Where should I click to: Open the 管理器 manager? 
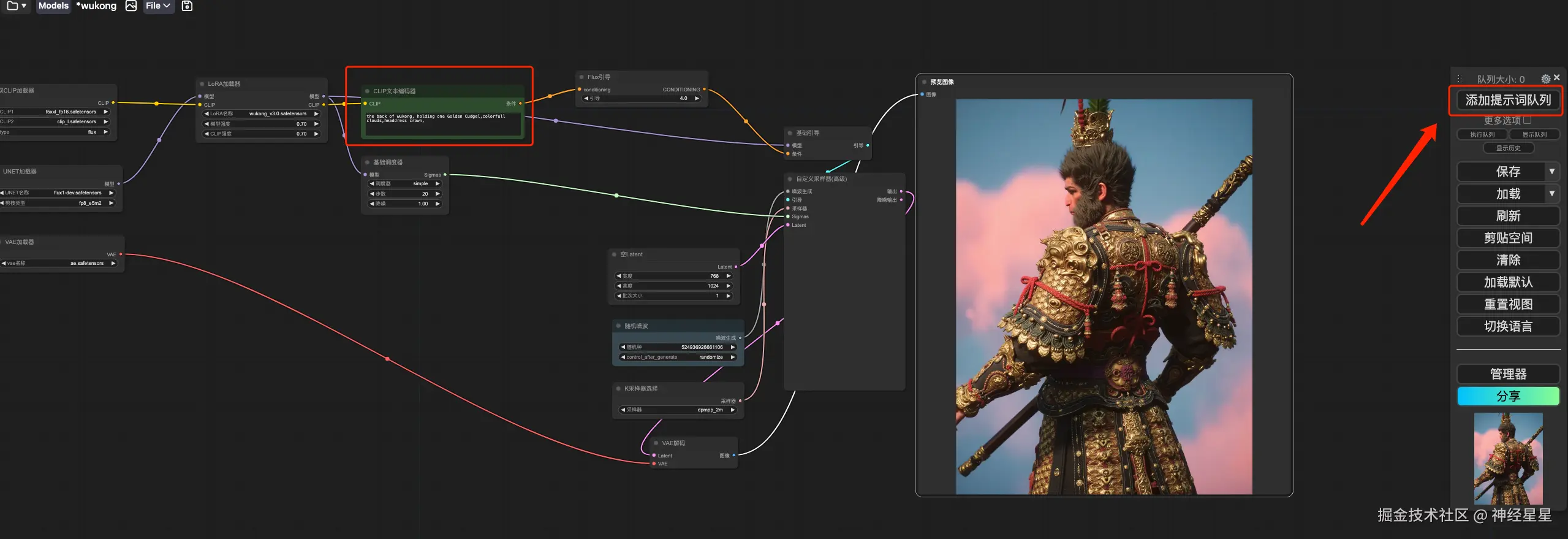pos(1508,374)
